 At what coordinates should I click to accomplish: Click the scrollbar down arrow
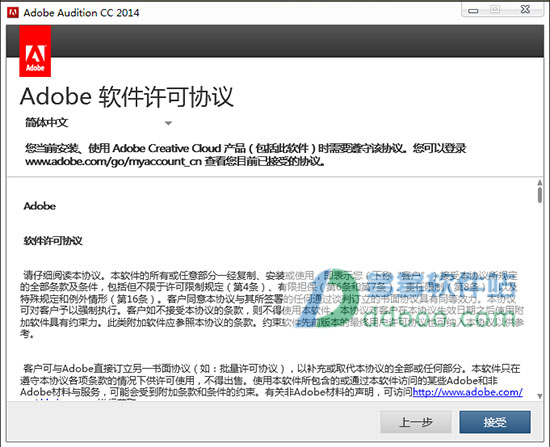pos(539,396)
